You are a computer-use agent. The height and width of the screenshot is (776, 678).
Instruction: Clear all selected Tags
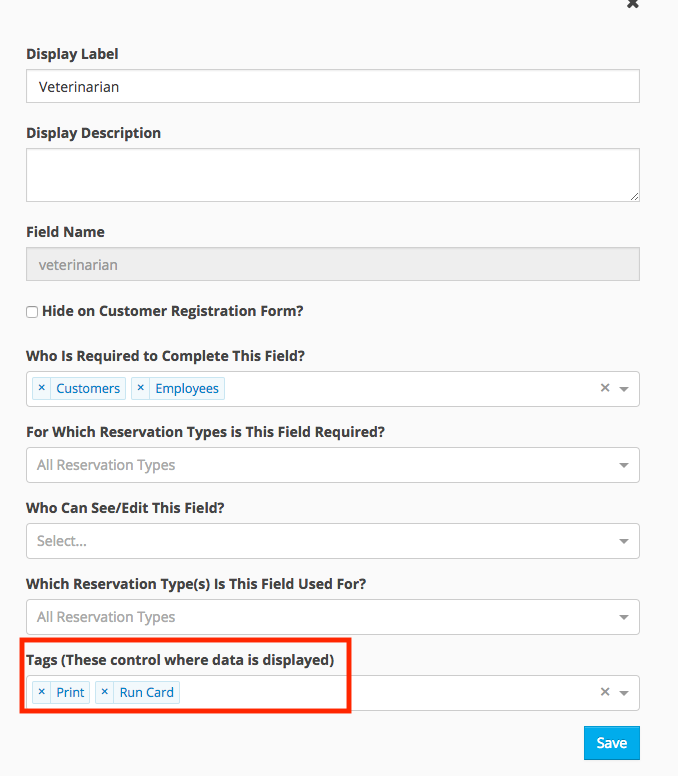click(x=604, y=692)
